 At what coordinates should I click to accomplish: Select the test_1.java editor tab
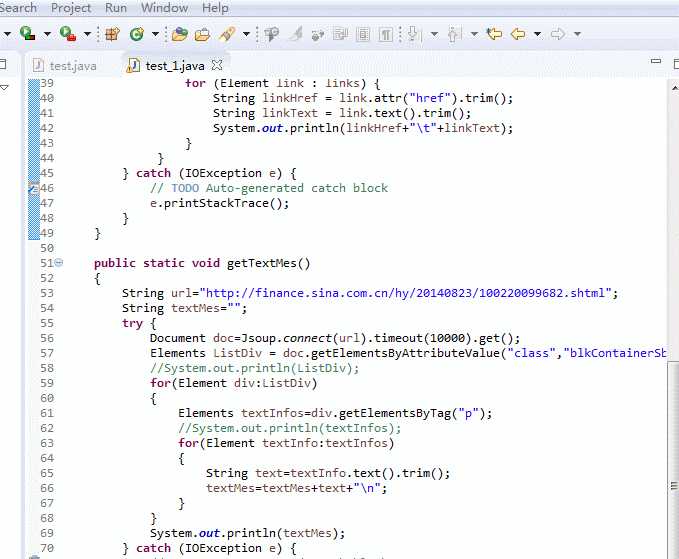(x=168, y=66)
